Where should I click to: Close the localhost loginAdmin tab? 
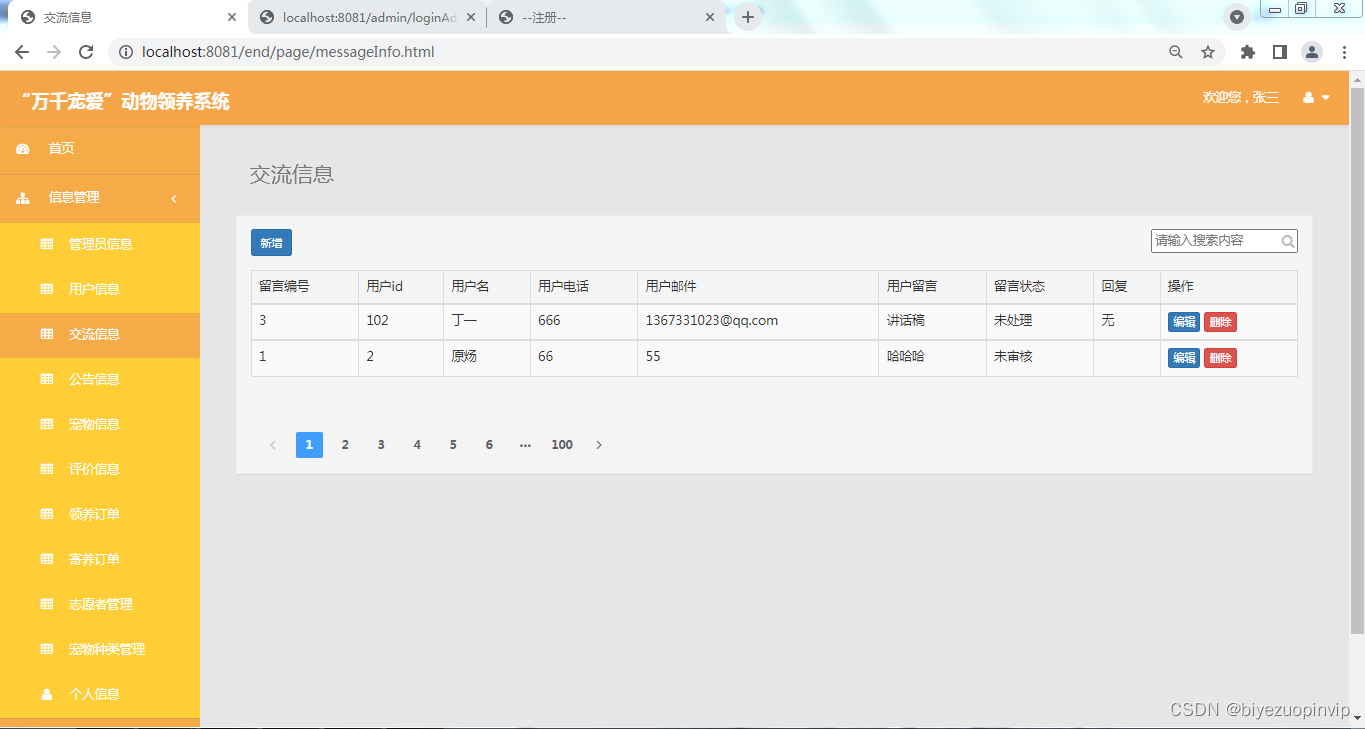(471, 17)
